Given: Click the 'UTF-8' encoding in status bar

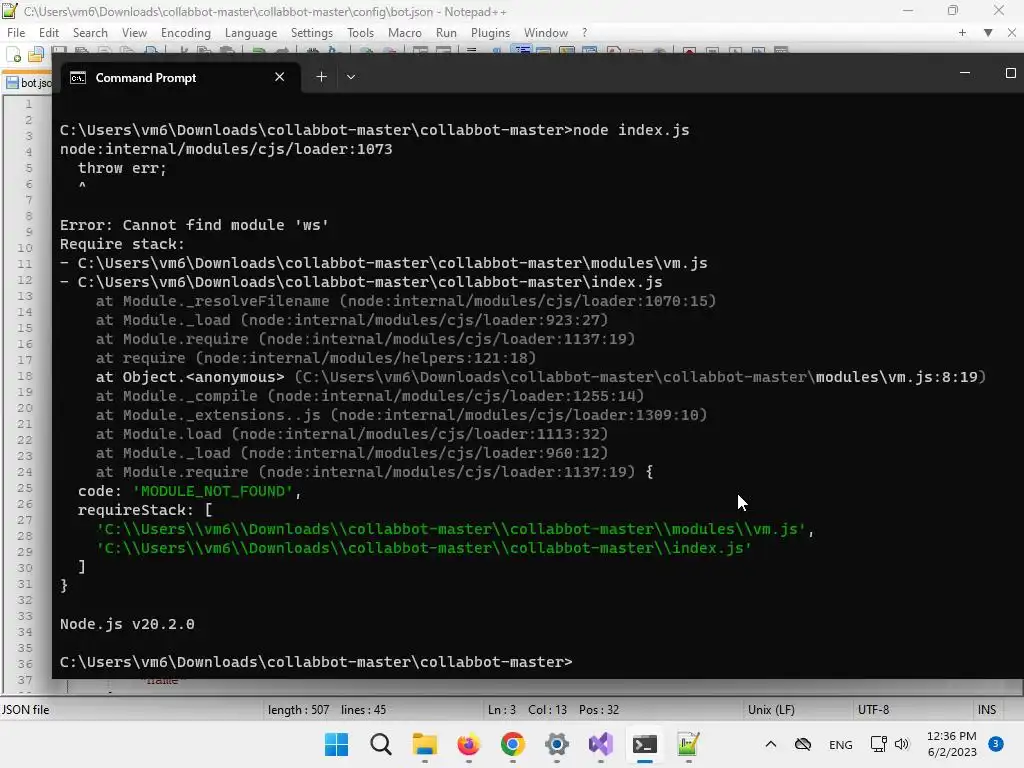Looking at the screenshot, I should point(873,710).
